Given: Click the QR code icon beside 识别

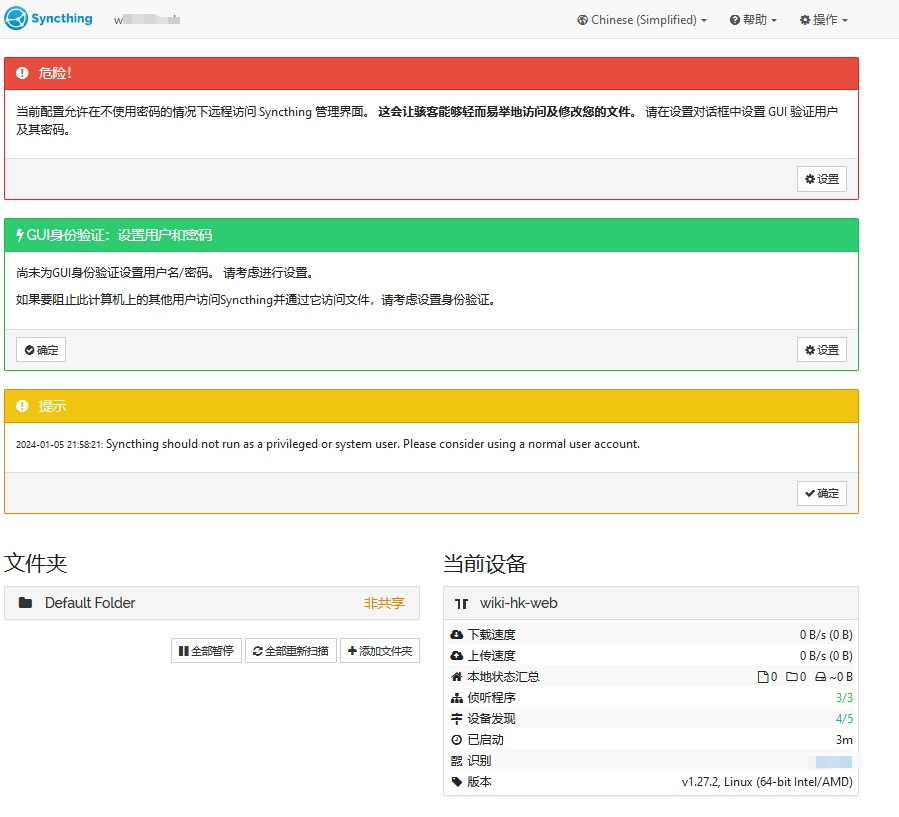Looking at the screenshot, I should tap(456, 760).
